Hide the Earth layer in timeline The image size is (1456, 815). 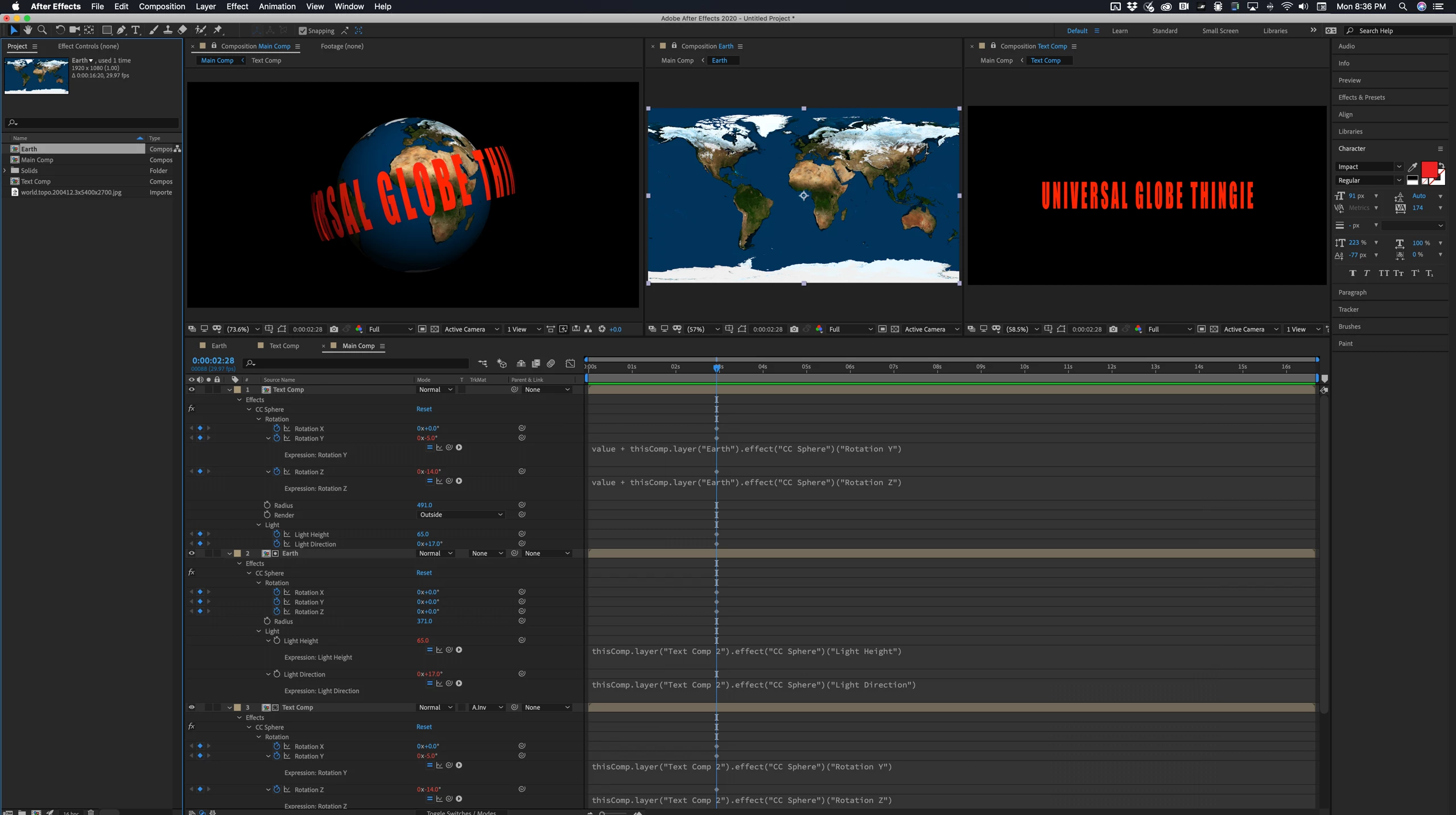(192, 553)
